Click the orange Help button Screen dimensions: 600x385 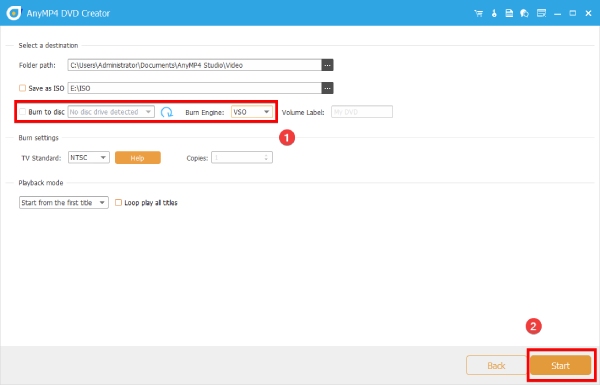(138, 158)
